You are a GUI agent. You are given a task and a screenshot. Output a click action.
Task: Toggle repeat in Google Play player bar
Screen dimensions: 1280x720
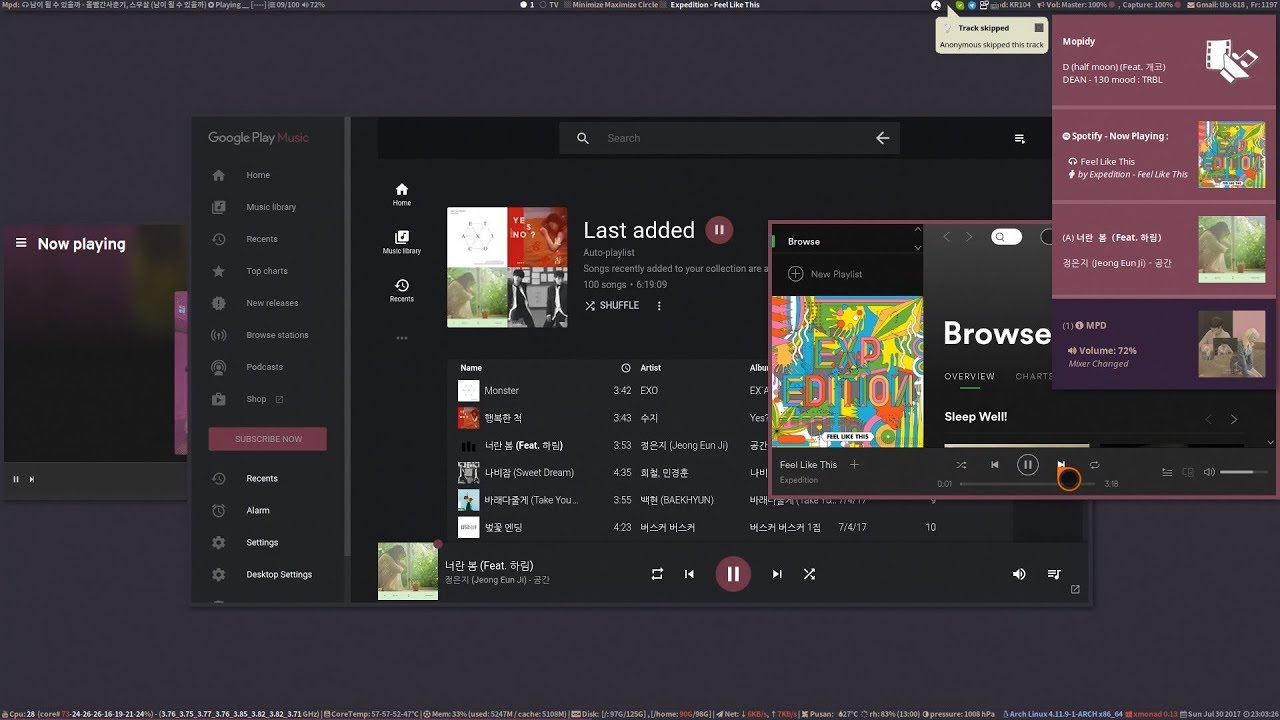[x=657, y=574]
